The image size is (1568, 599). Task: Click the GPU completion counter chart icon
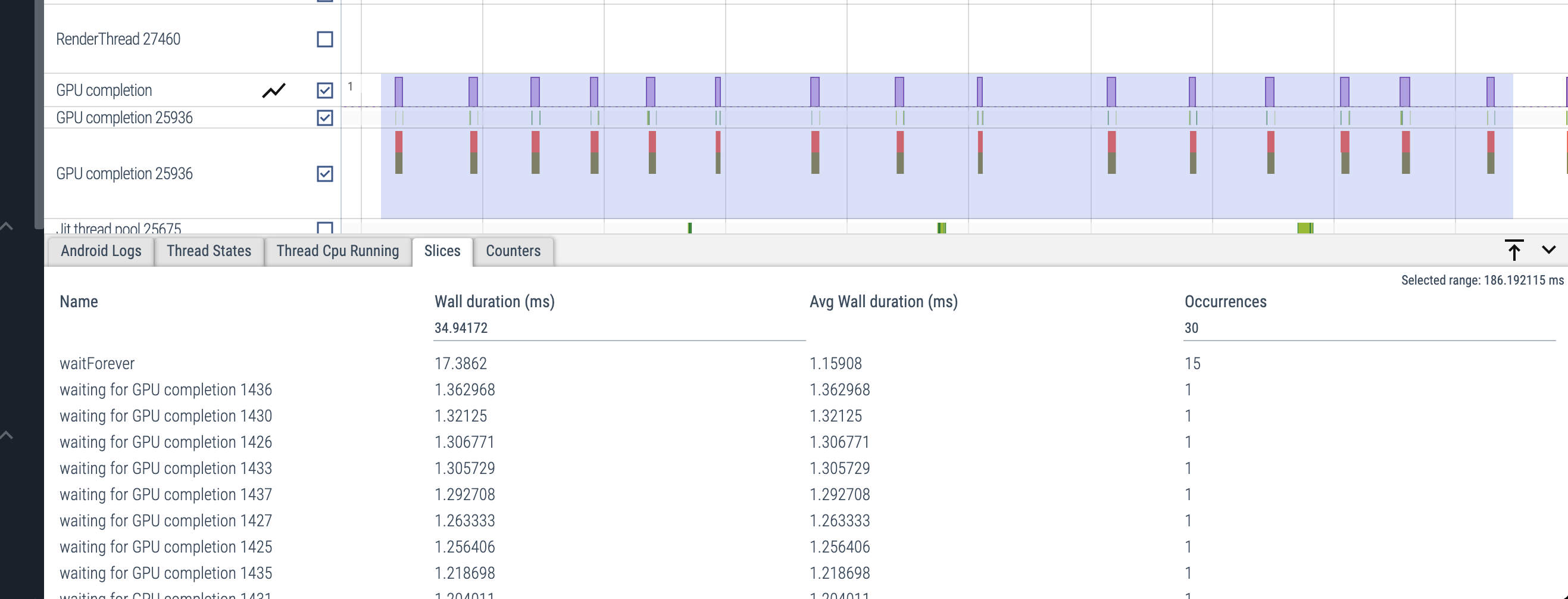pos(274,91)
